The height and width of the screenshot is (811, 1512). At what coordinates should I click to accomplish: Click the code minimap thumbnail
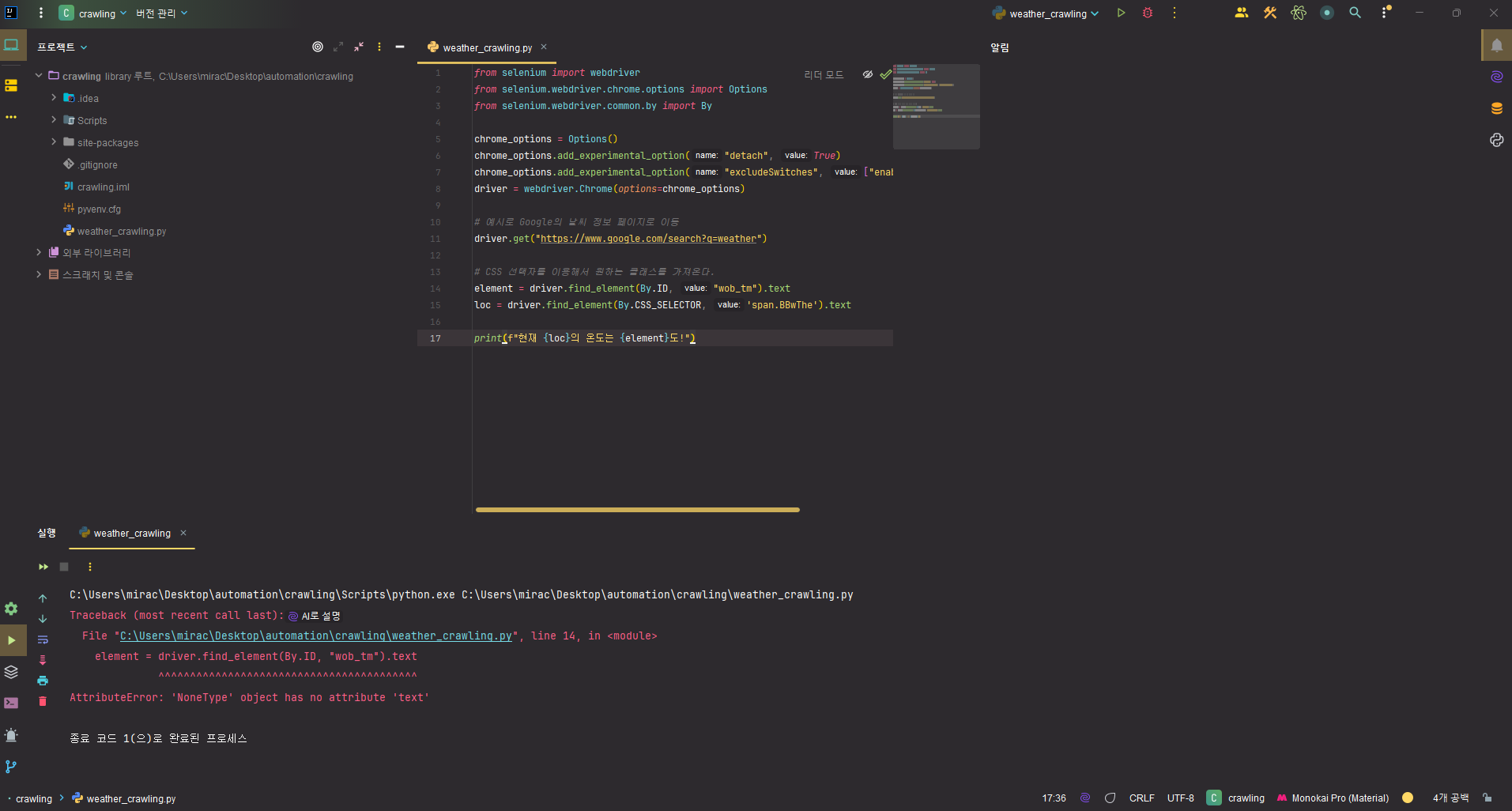pyautogui.click(x=937, y=106)
